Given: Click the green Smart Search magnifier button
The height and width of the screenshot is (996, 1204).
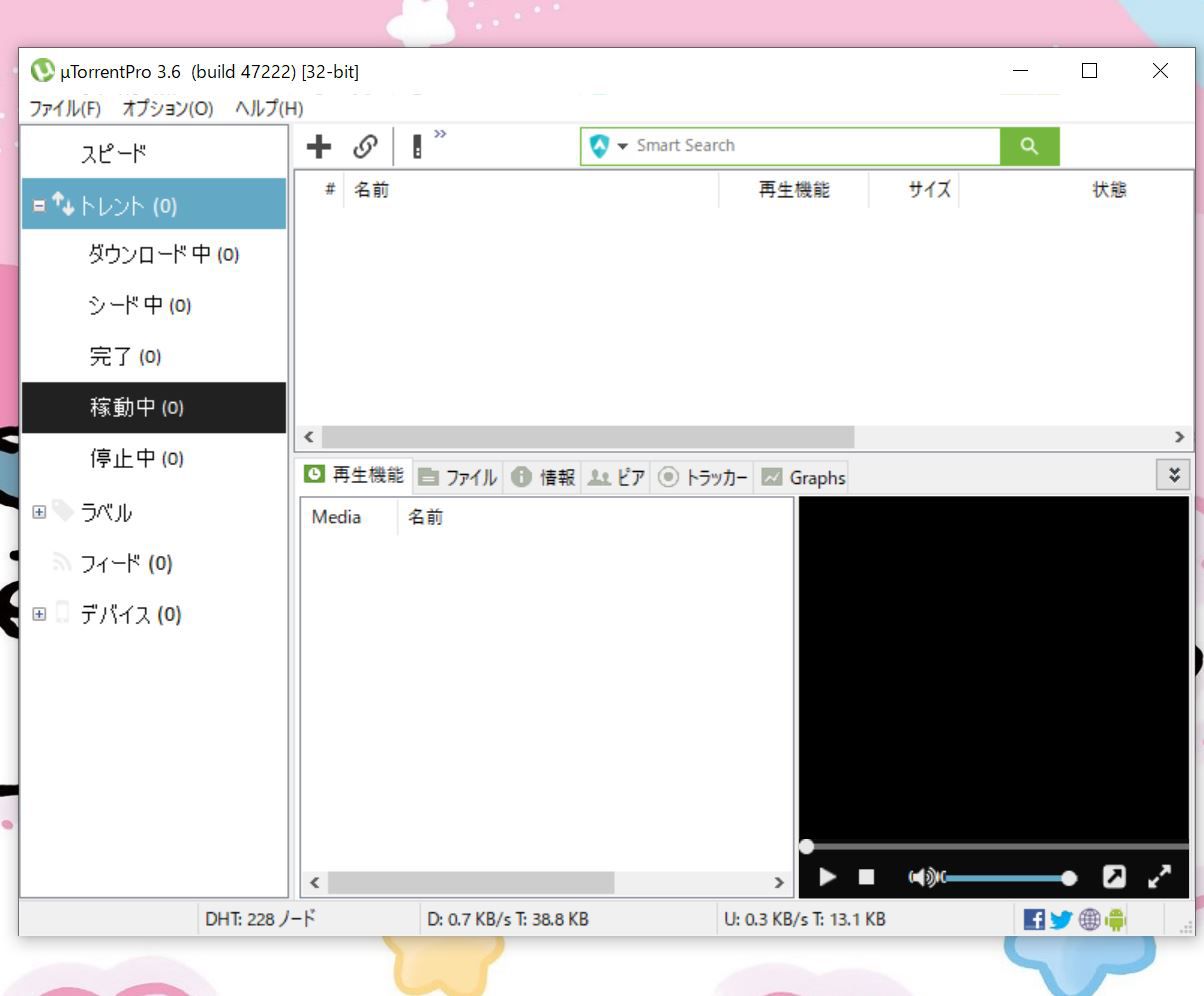Looking at the screenshot, I should pos(1029,146).
